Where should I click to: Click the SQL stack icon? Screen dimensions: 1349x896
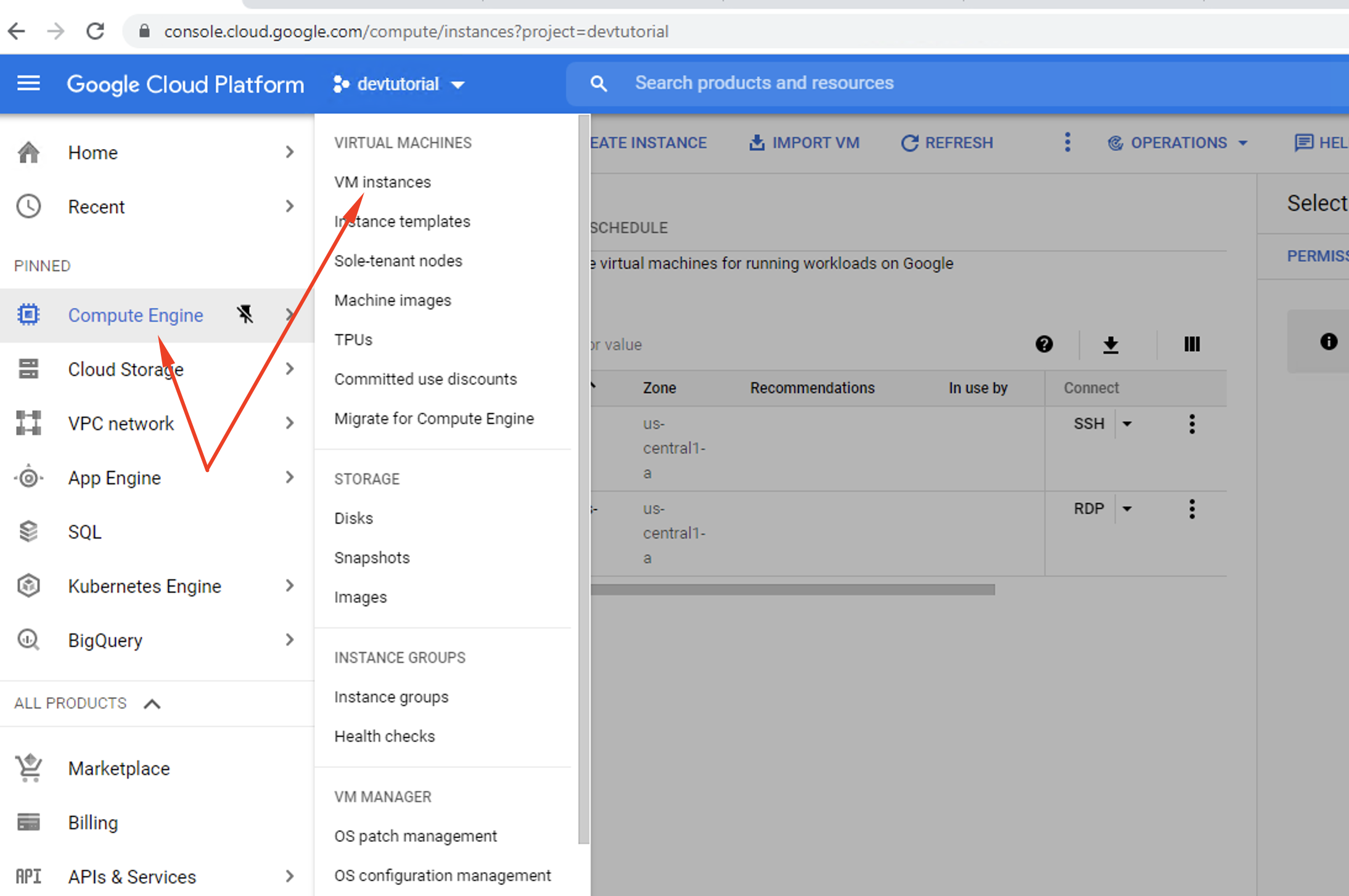pos(28,531)
